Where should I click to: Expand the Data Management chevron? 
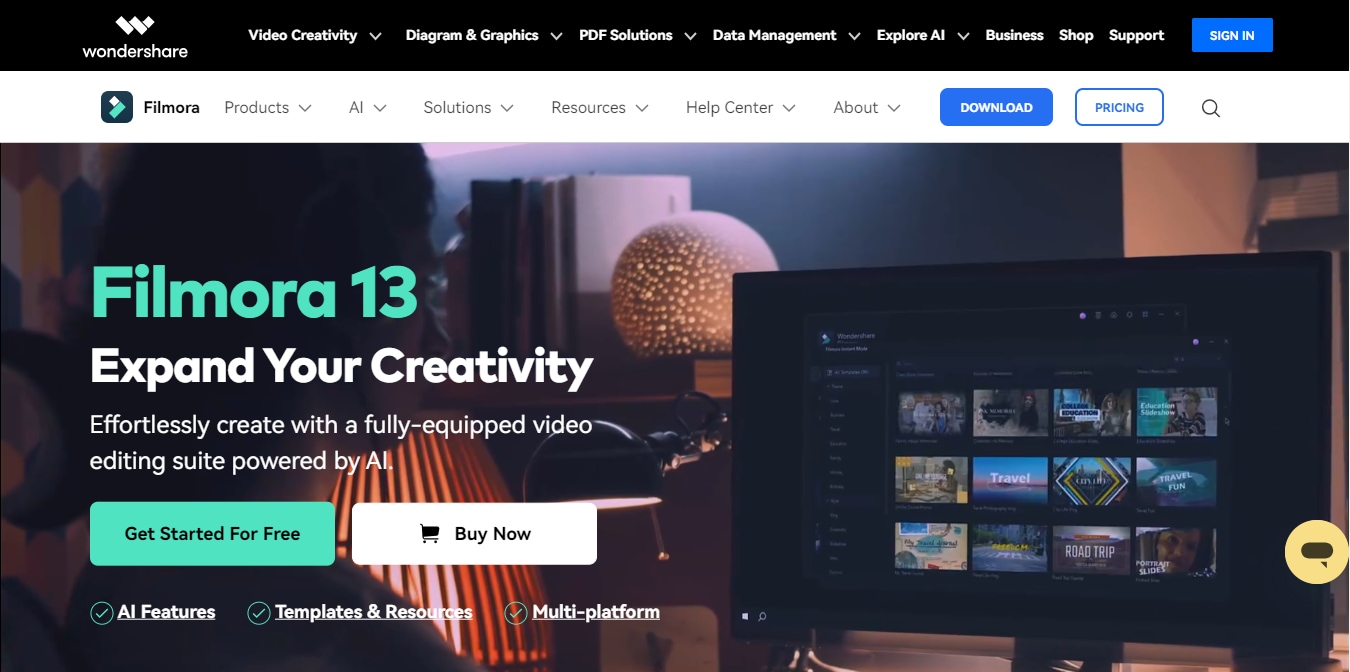click(x=854, y=36)
